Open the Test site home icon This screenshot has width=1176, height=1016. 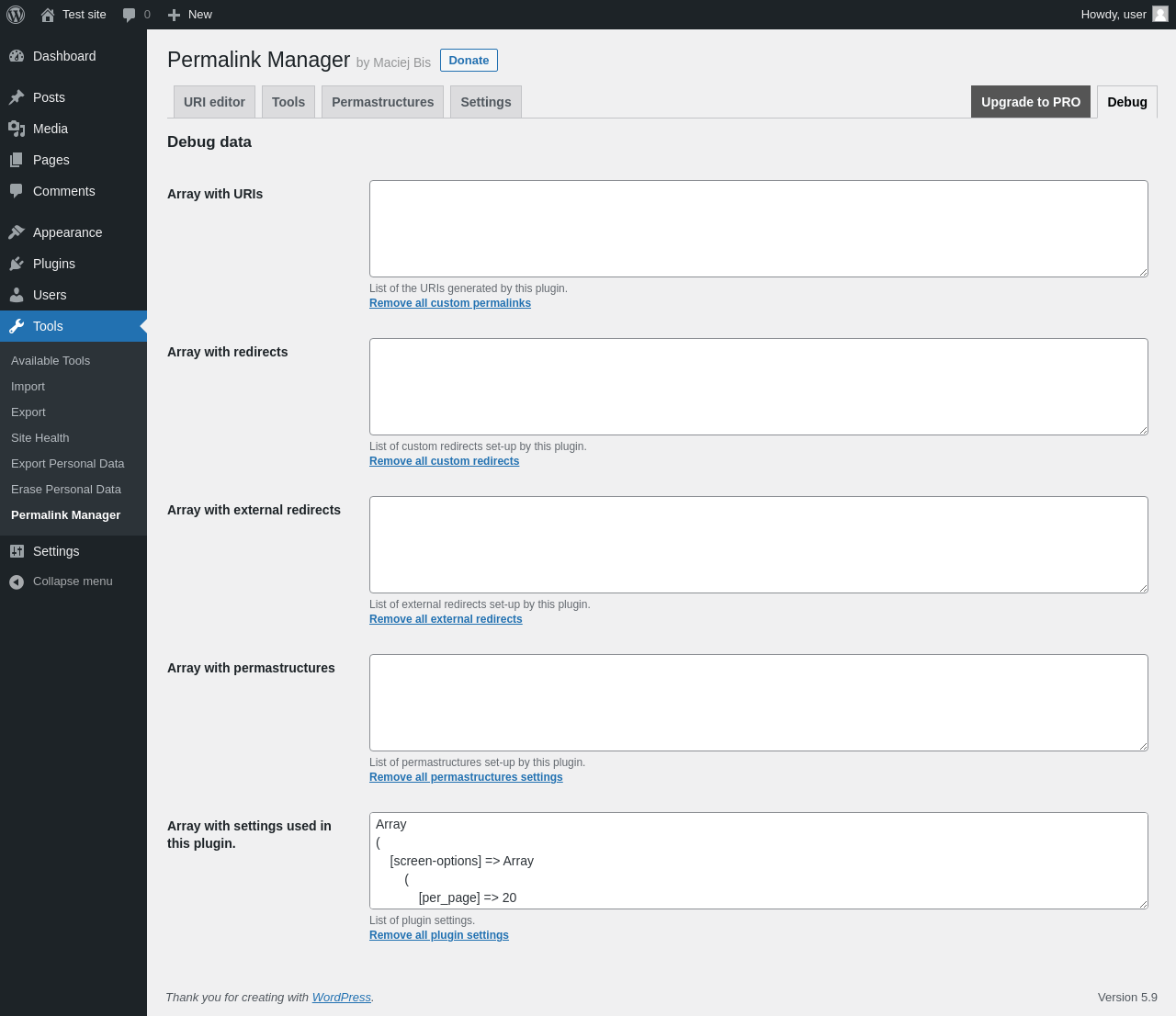tap(48, 15)
